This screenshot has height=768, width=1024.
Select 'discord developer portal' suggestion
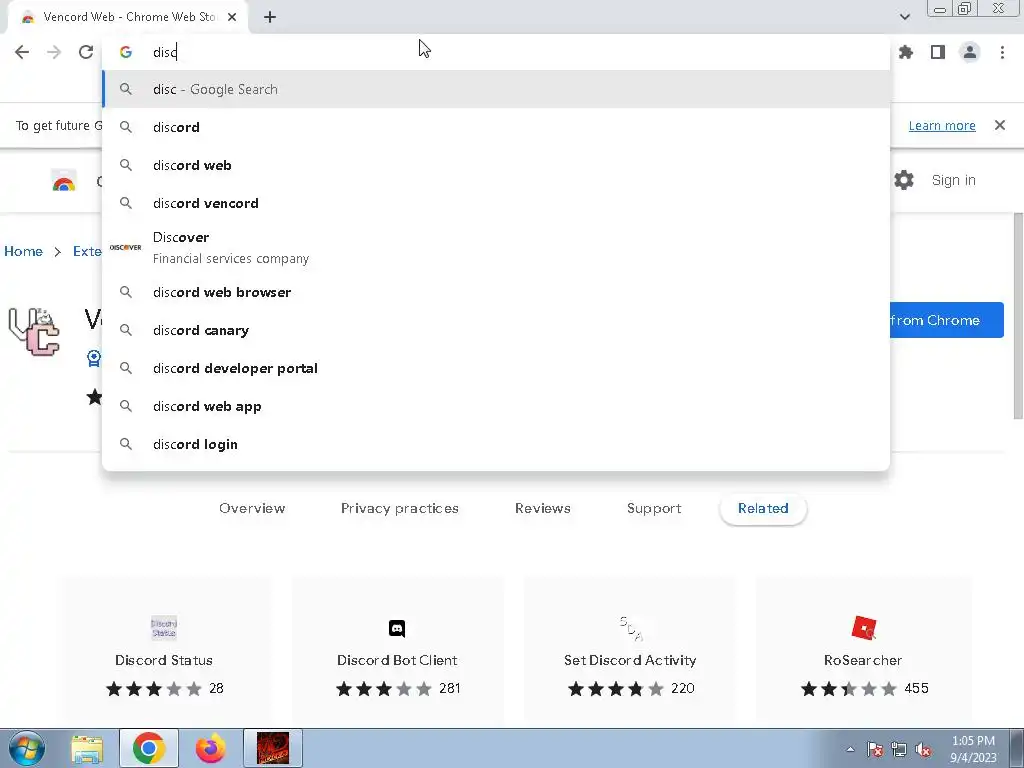[496, 368]
